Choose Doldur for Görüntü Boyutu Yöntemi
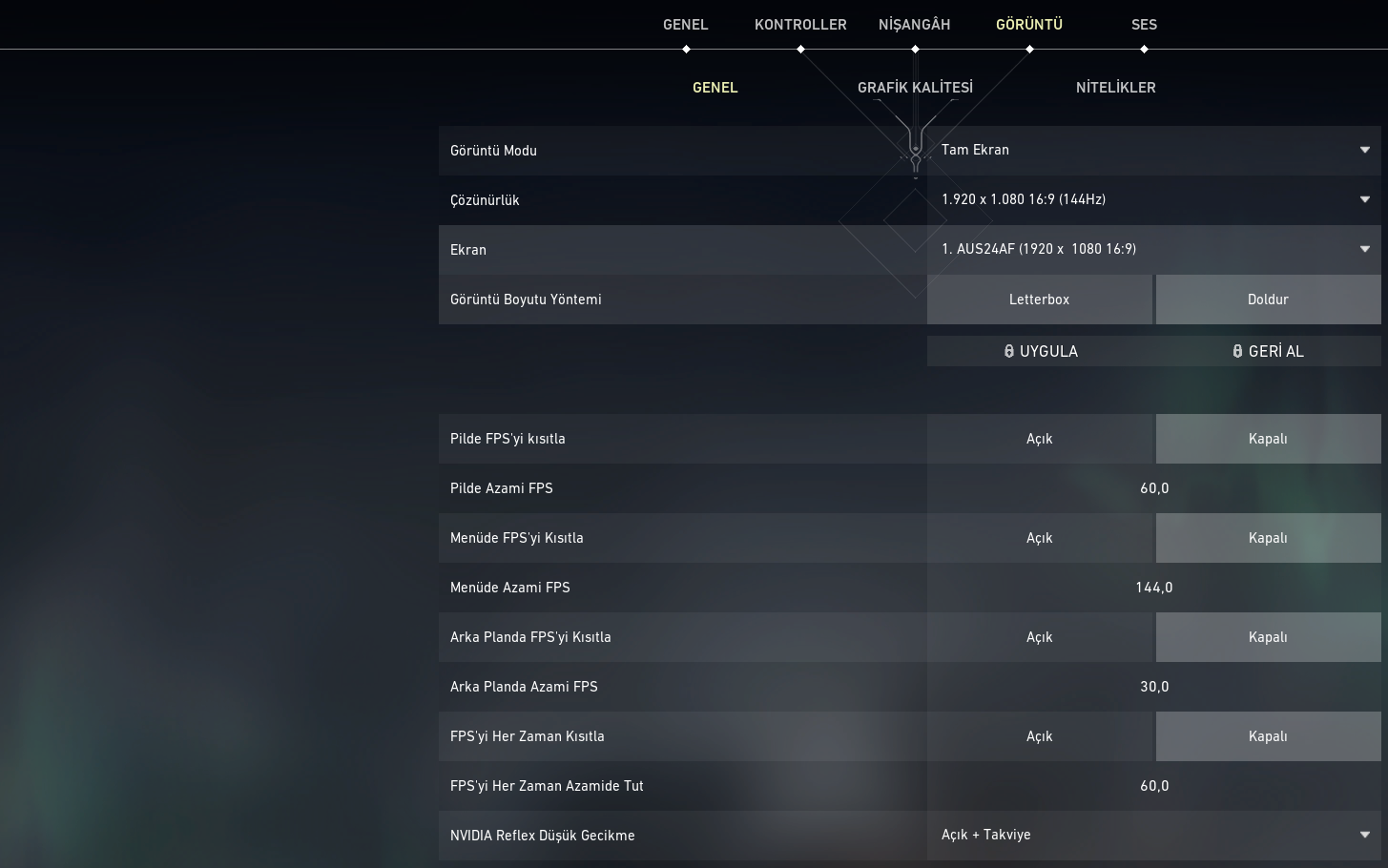The width and height of the screenshot is (1388, 868). [x=1268, y=300]
